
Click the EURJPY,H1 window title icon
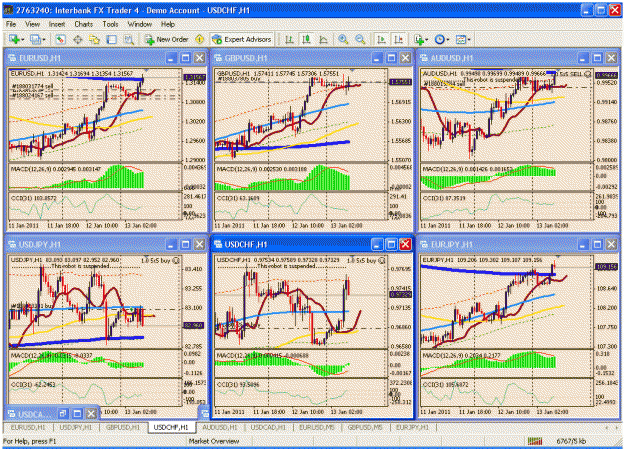424,244
